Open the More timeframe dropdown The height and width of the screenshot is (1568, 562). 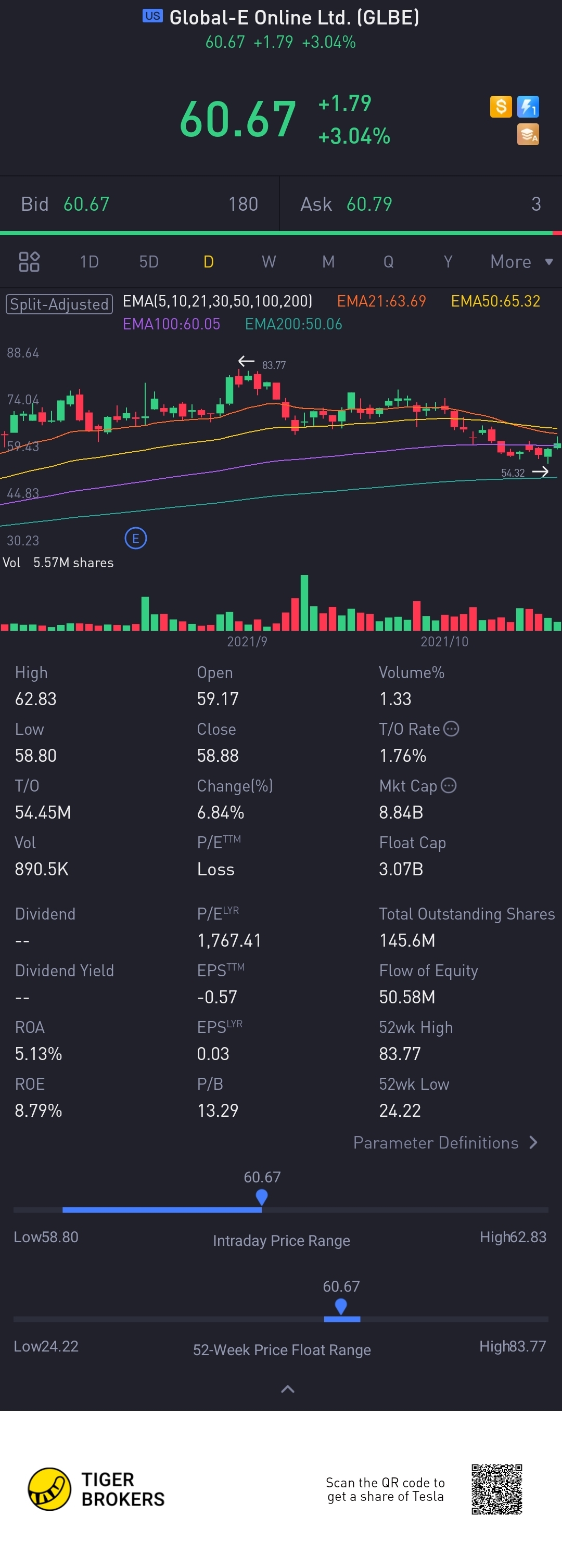pyautogui.click(x=522, y=262)
